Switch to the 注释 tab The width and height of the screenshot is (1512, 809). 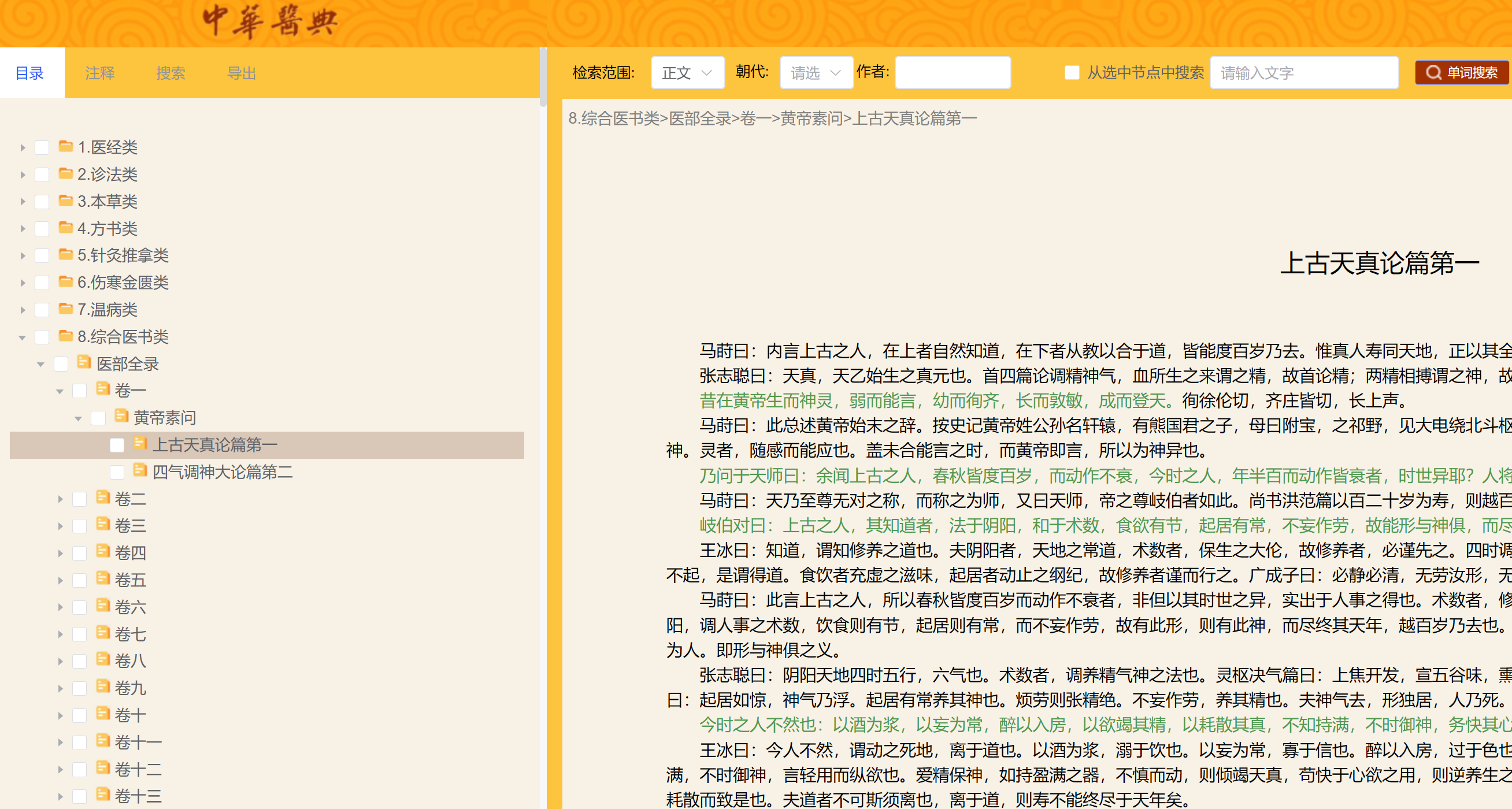tap(100, 73)
